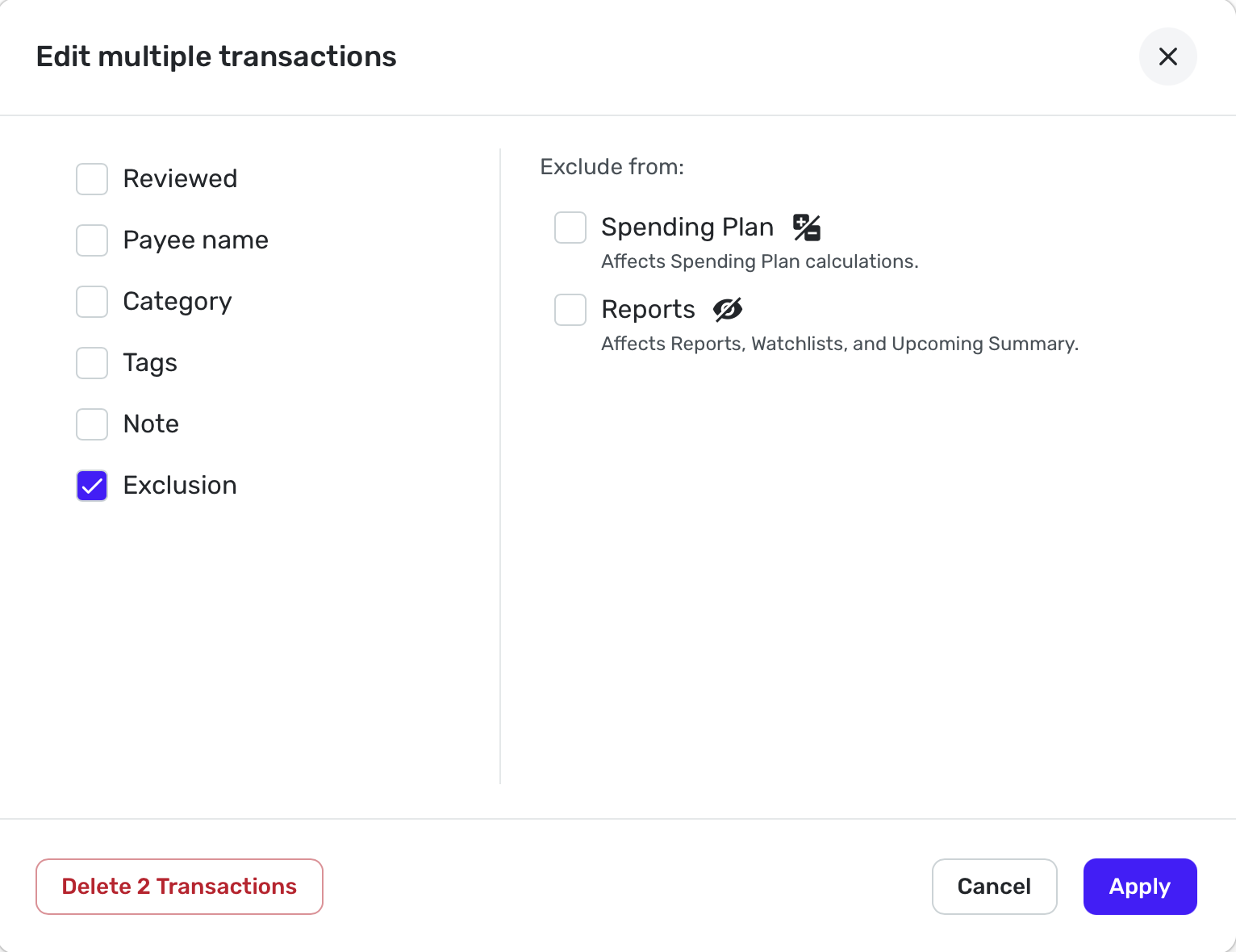Viewport: 1236px width, 952px height.
Task: Uncheck the Exclusion checkbox
Action: tap(92, 486)
